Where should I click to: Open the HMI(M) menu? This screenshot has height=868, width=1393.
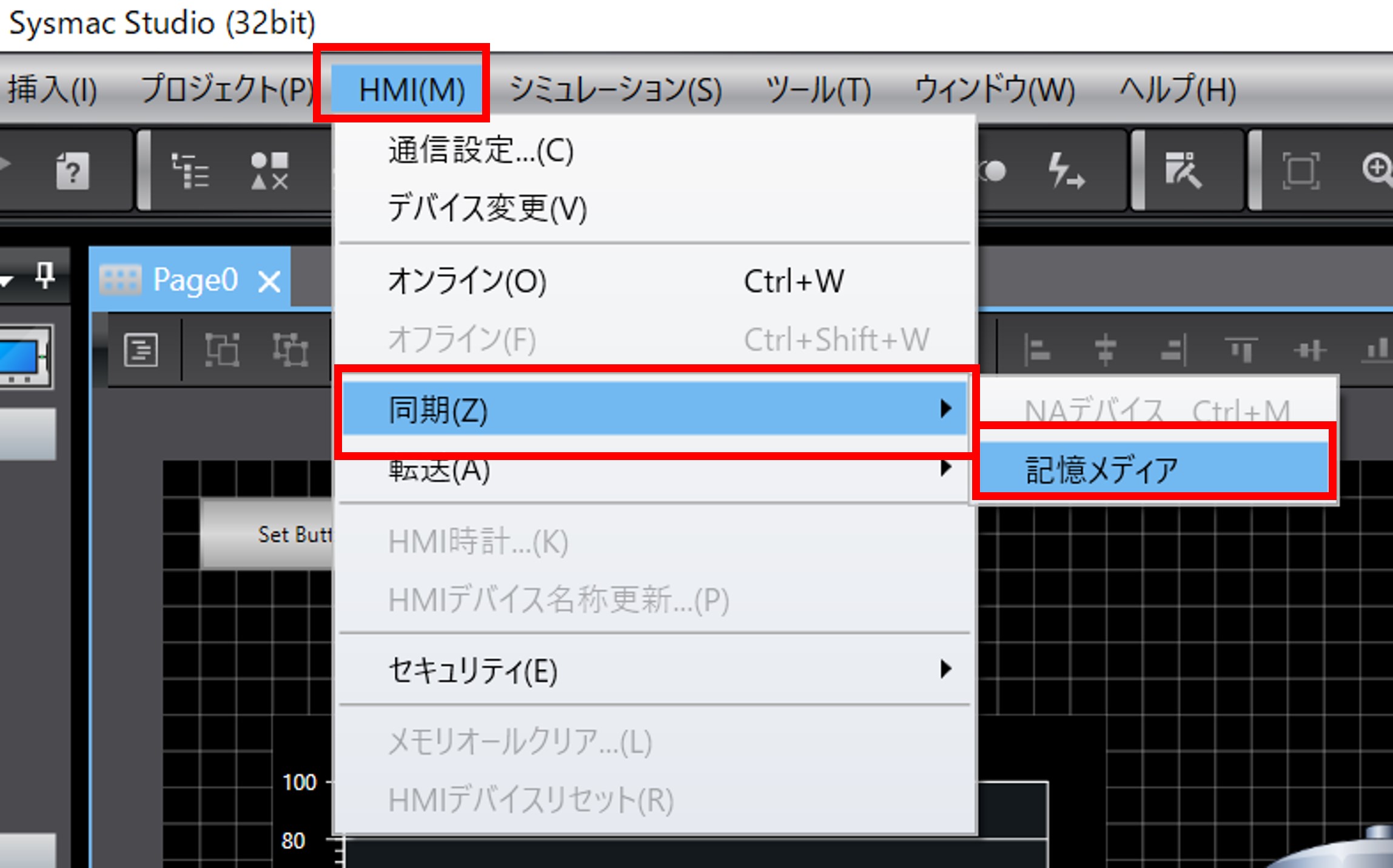point(407,90)
